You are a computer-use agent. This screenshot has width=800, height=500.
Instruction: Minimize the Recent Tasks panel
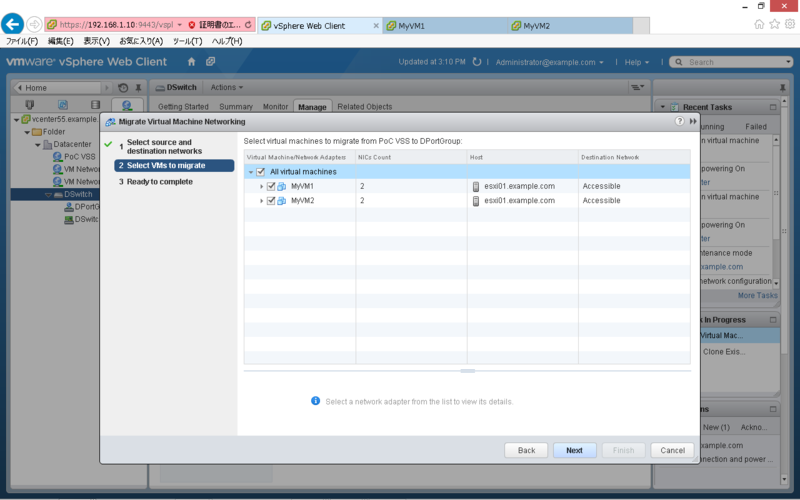773,107
